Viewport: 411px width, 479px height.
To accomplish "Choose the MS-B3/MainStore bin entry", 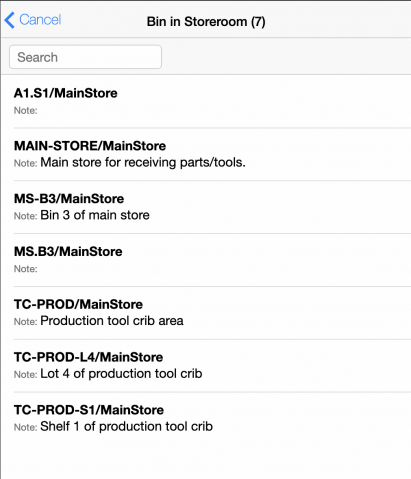I will point(212,207).
